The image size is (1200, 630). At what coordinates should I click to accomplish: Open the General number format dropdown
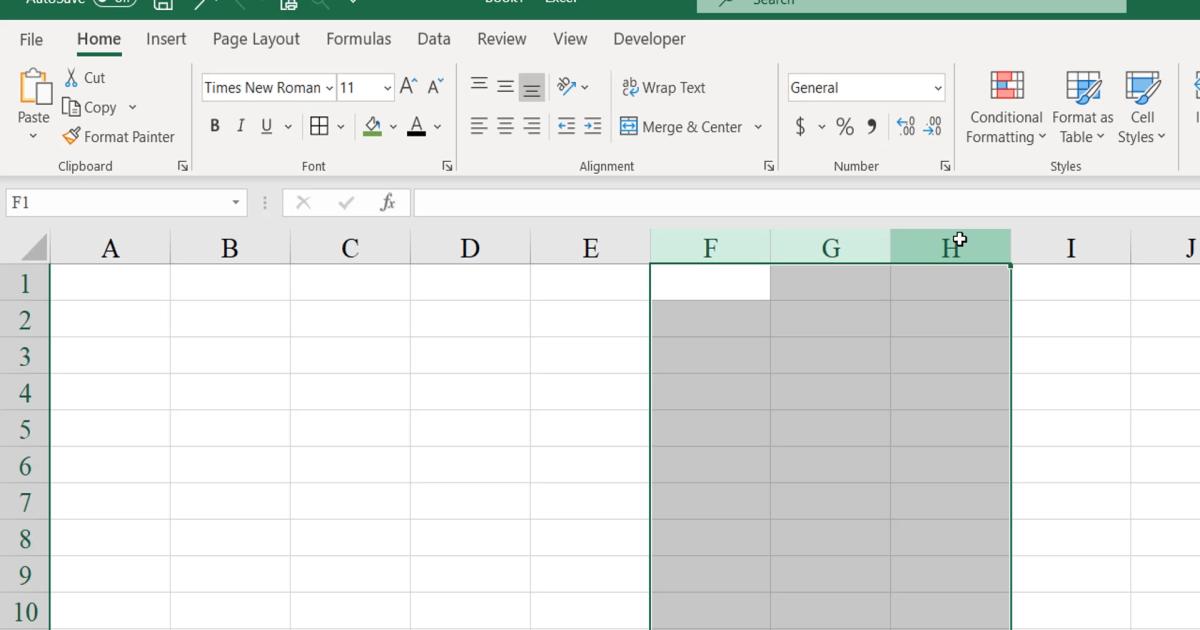click(x=938, y=87)
